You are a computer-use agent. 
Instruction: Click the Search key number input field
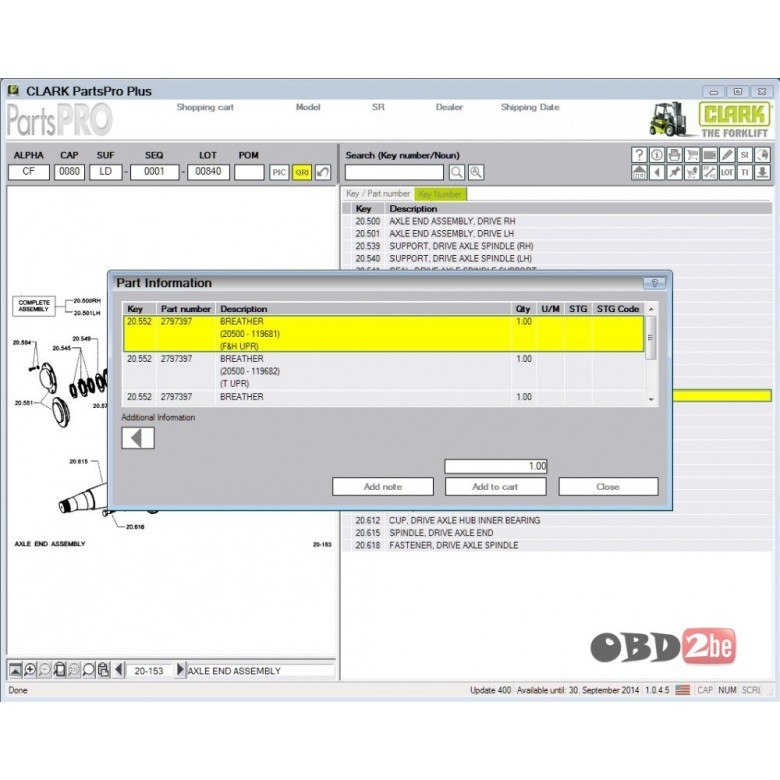click(394, 173)
